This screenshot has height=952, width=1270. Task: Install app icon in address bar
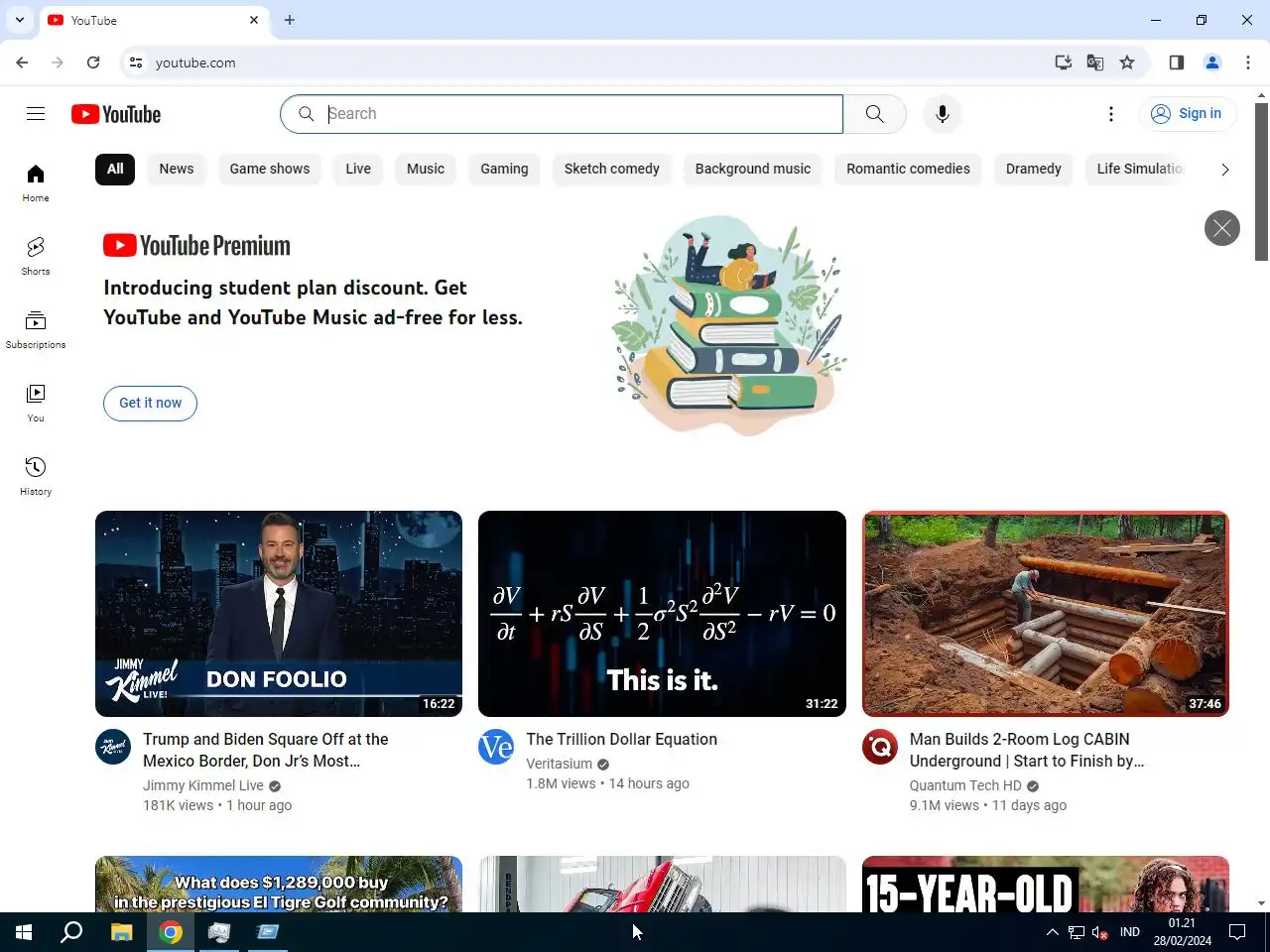[1064, 62]
